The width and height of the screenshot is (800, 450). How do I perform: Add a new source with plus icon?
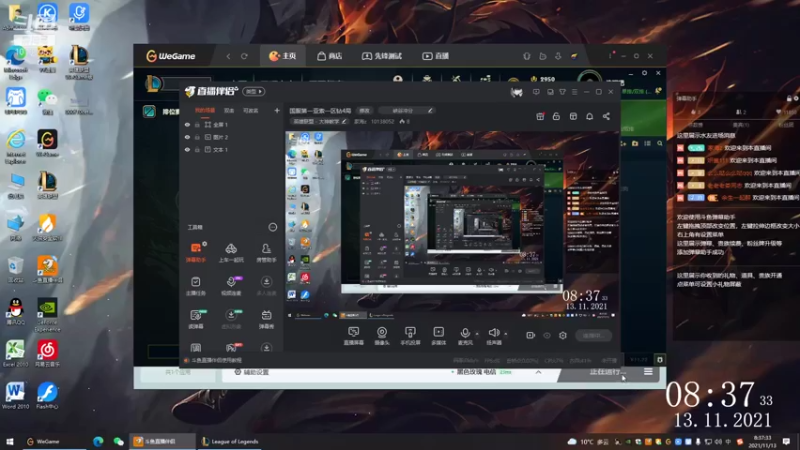click(277, 110)
